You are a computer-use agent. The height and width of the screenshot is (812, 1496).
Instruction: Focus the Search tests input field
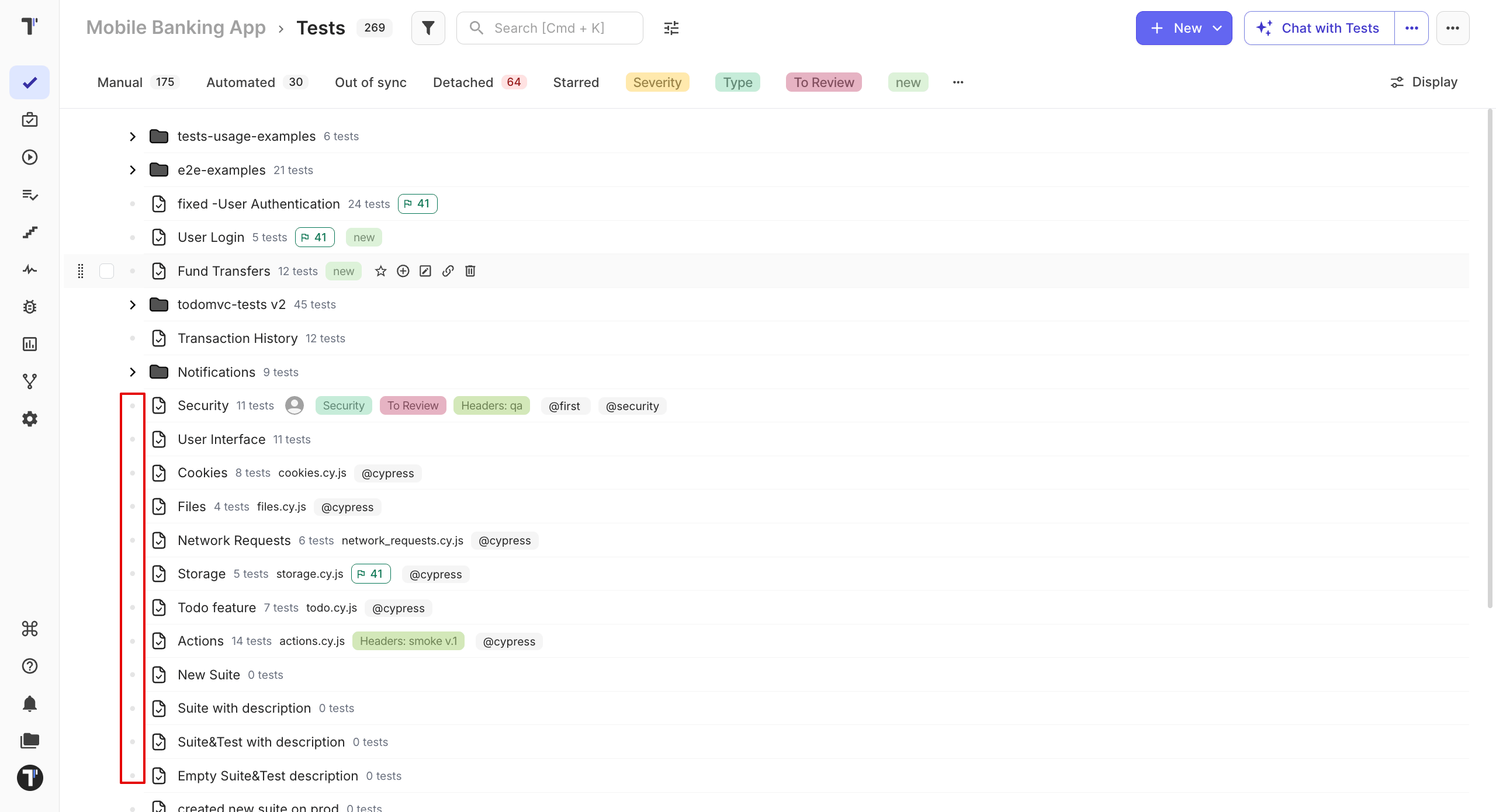coord(550,28)
